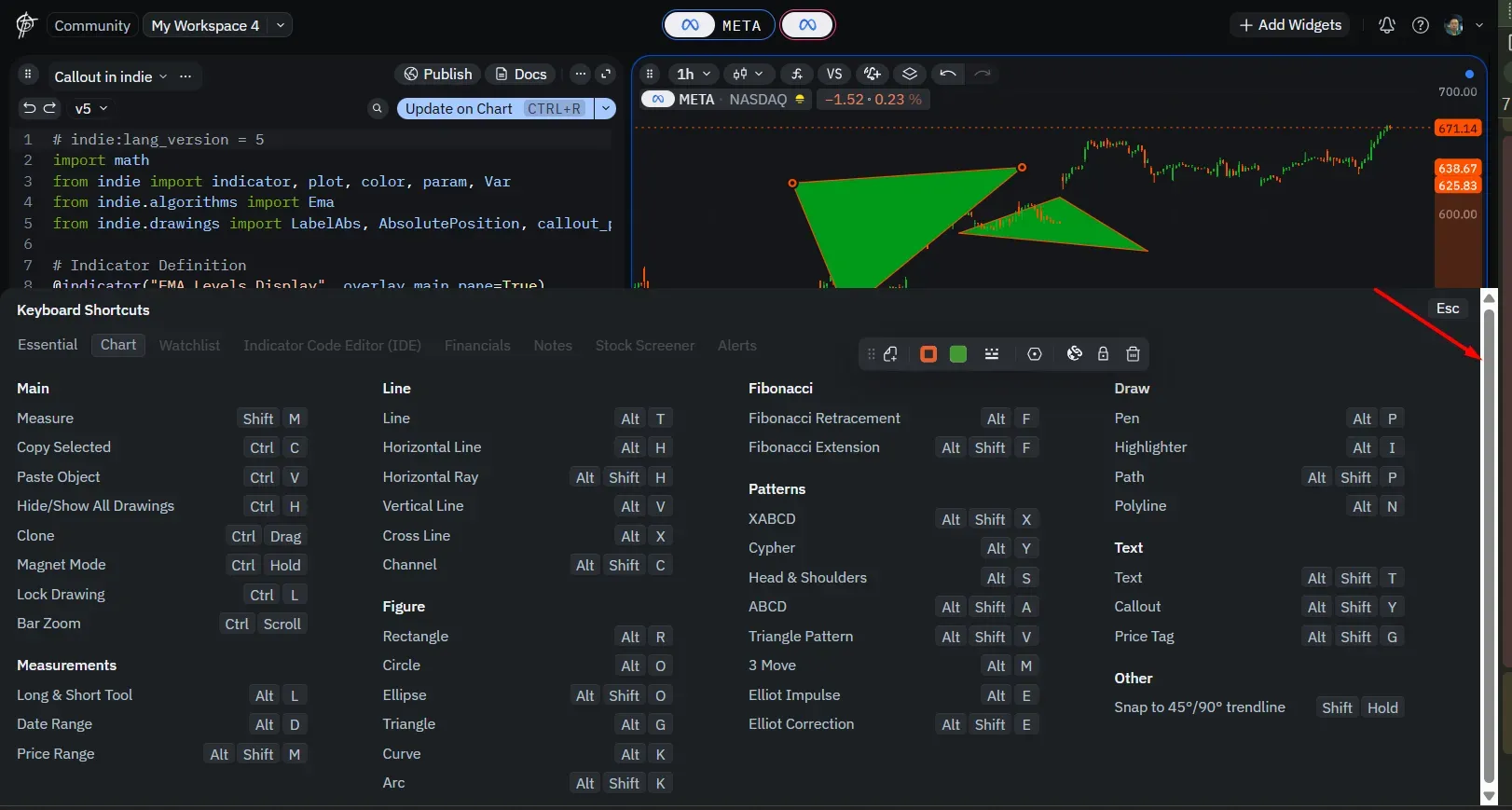1512x810 pixels.
Task: Toggle the expand editor panel icon
Action: click(606, 75)
